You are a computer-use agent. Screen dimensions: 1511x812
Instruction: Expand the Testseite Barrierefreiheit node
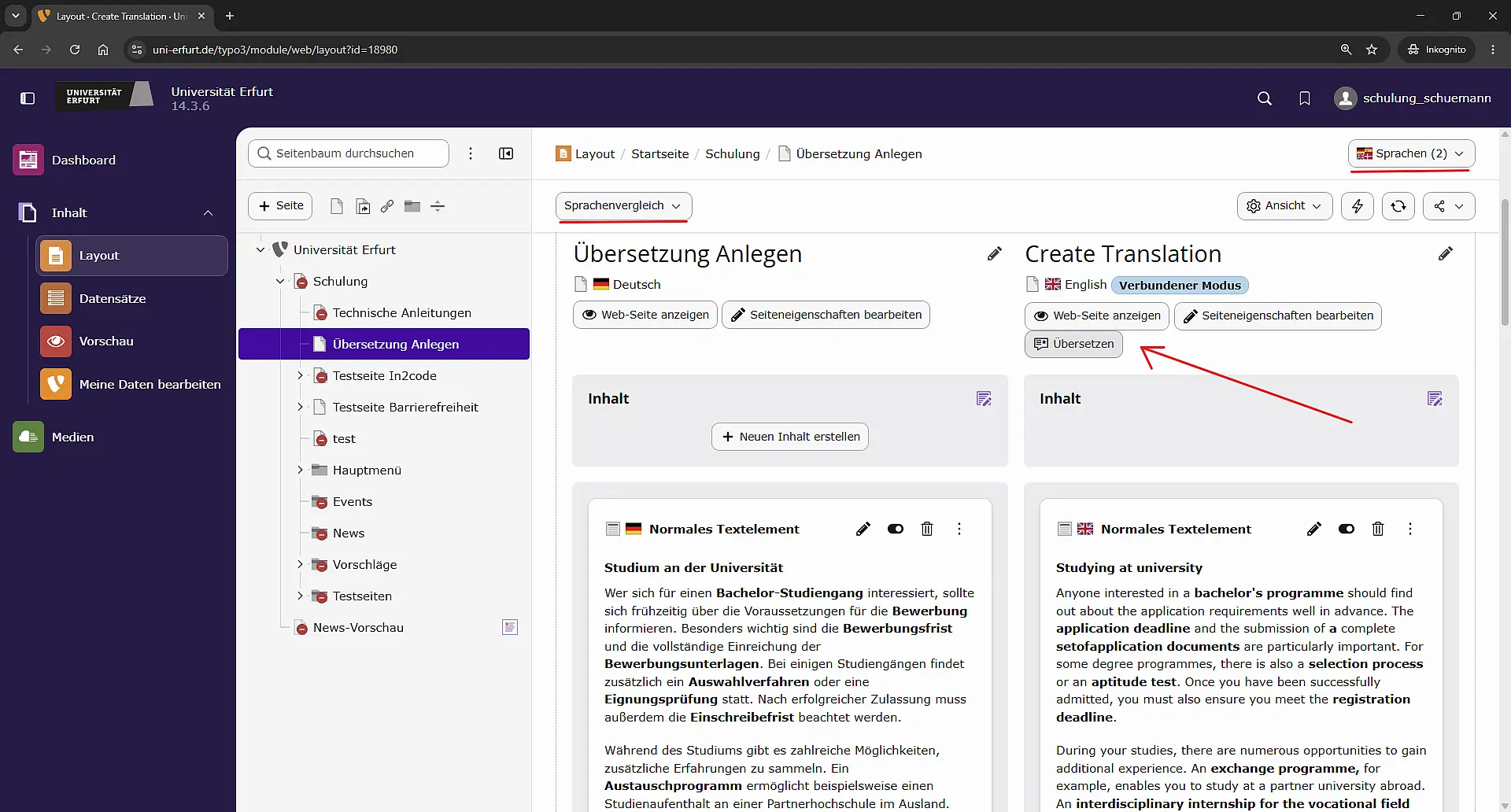click(x=300, y=407)
